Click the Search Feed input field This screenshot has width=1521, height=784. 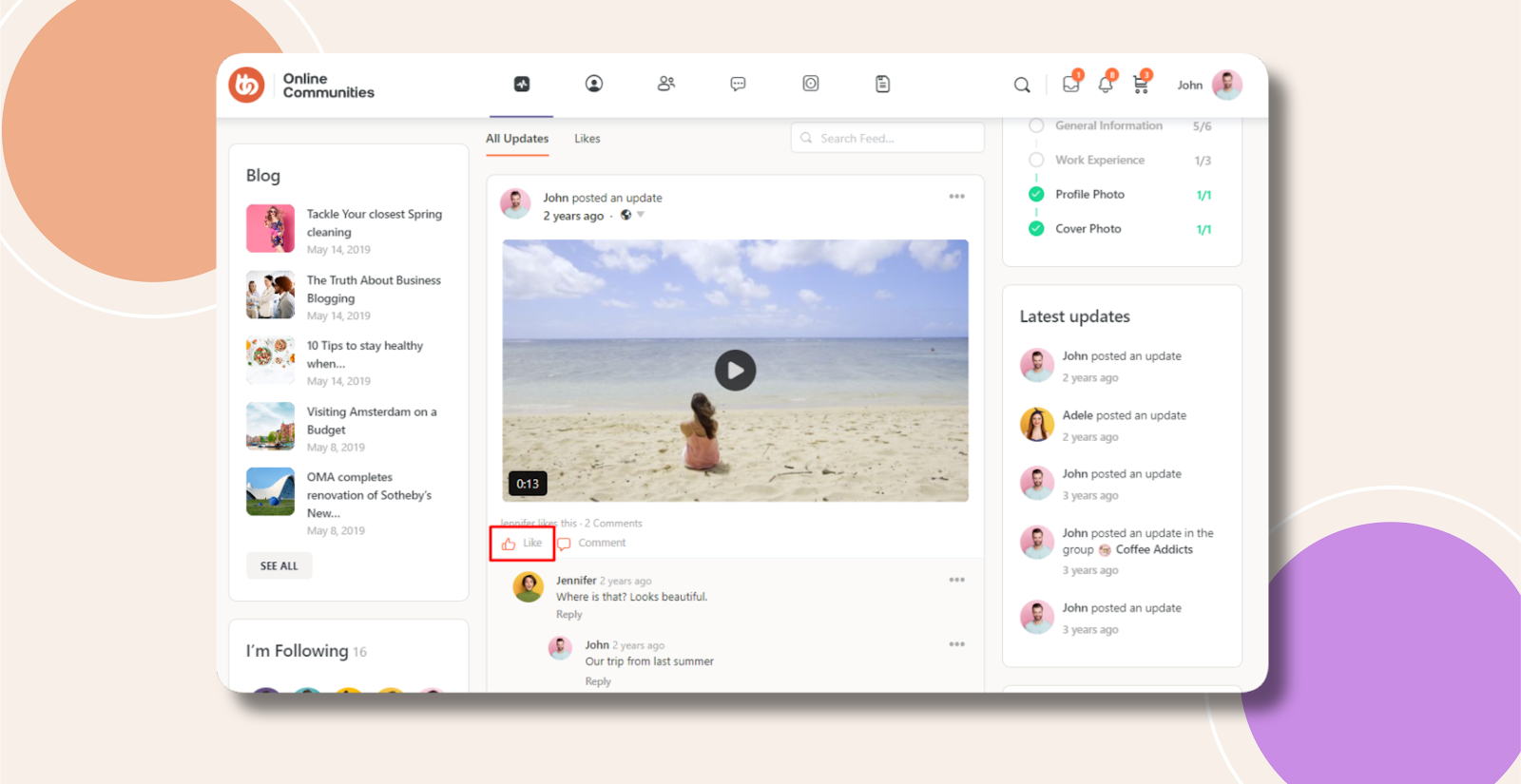click(887, 138)
